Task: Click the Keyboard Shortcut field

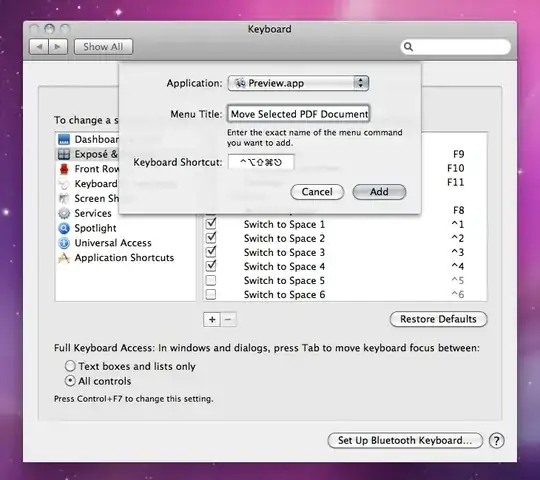Action: 261,162
